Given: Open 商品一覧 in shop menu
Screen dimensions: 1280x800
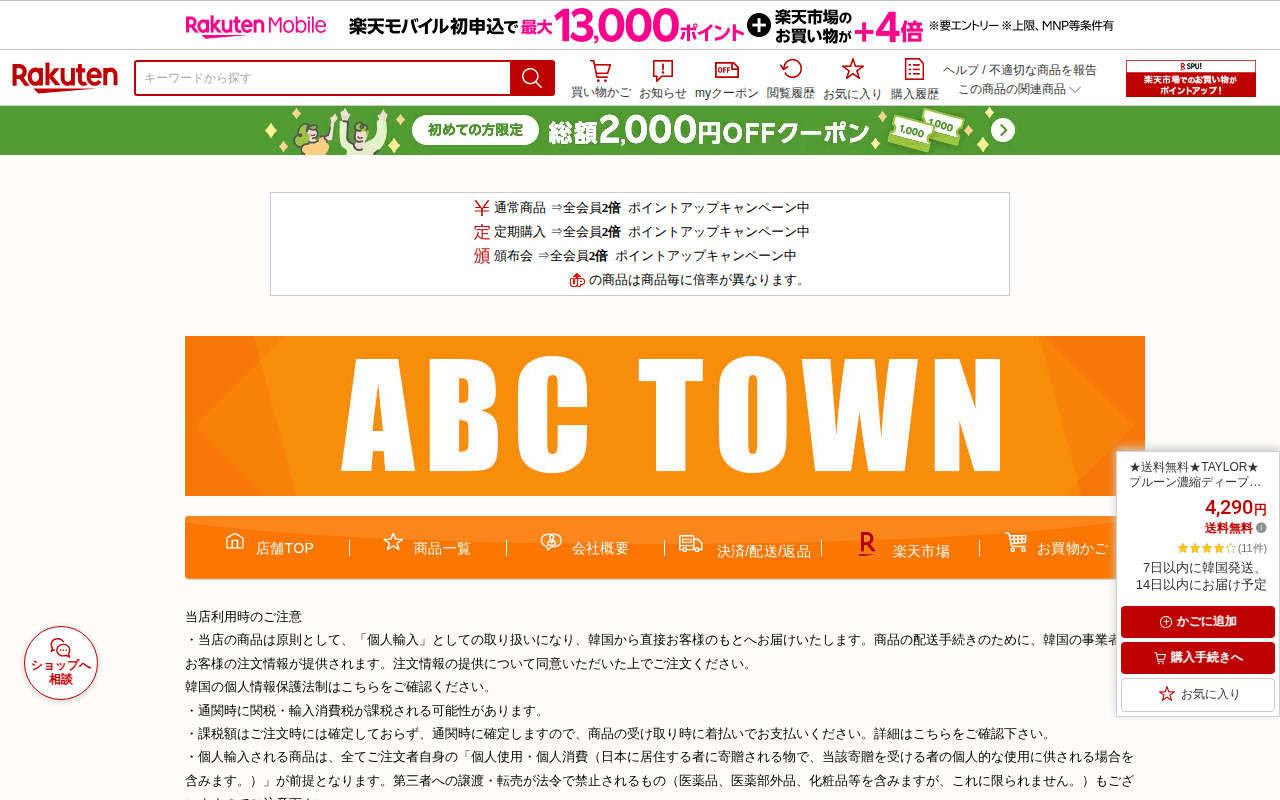Looking at the screenshot, I should (x=442, y=548).
